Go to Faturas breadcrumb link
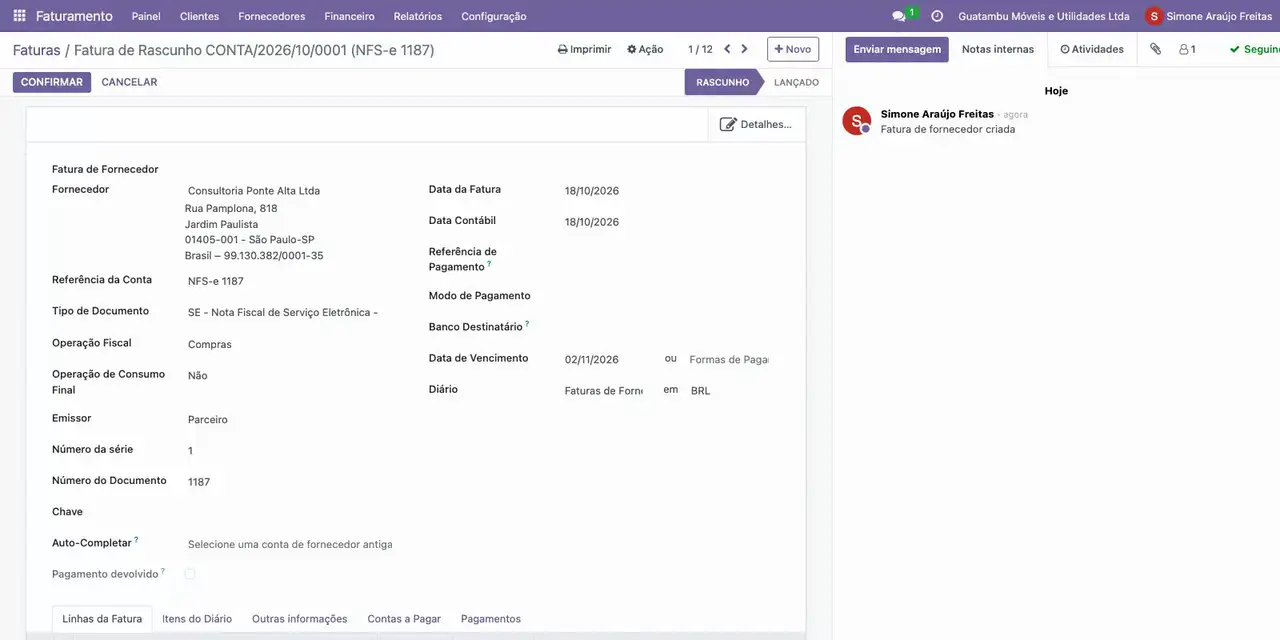Viewport: 1280px width, 640px height. point(37,50)
